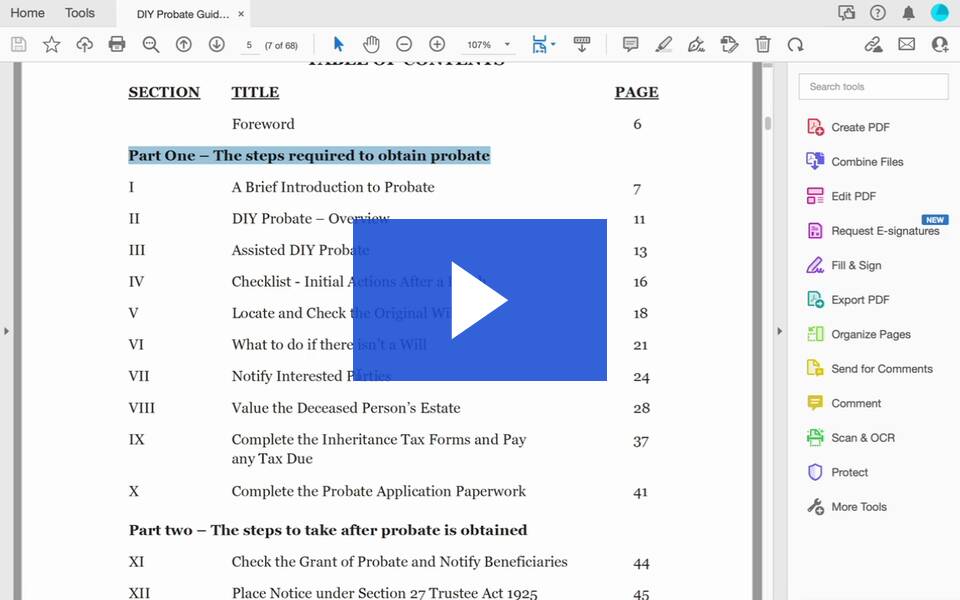This screenshot has height=600, width=960.
Task: Open Fill & Sign tool
Action: click(844, 265)
